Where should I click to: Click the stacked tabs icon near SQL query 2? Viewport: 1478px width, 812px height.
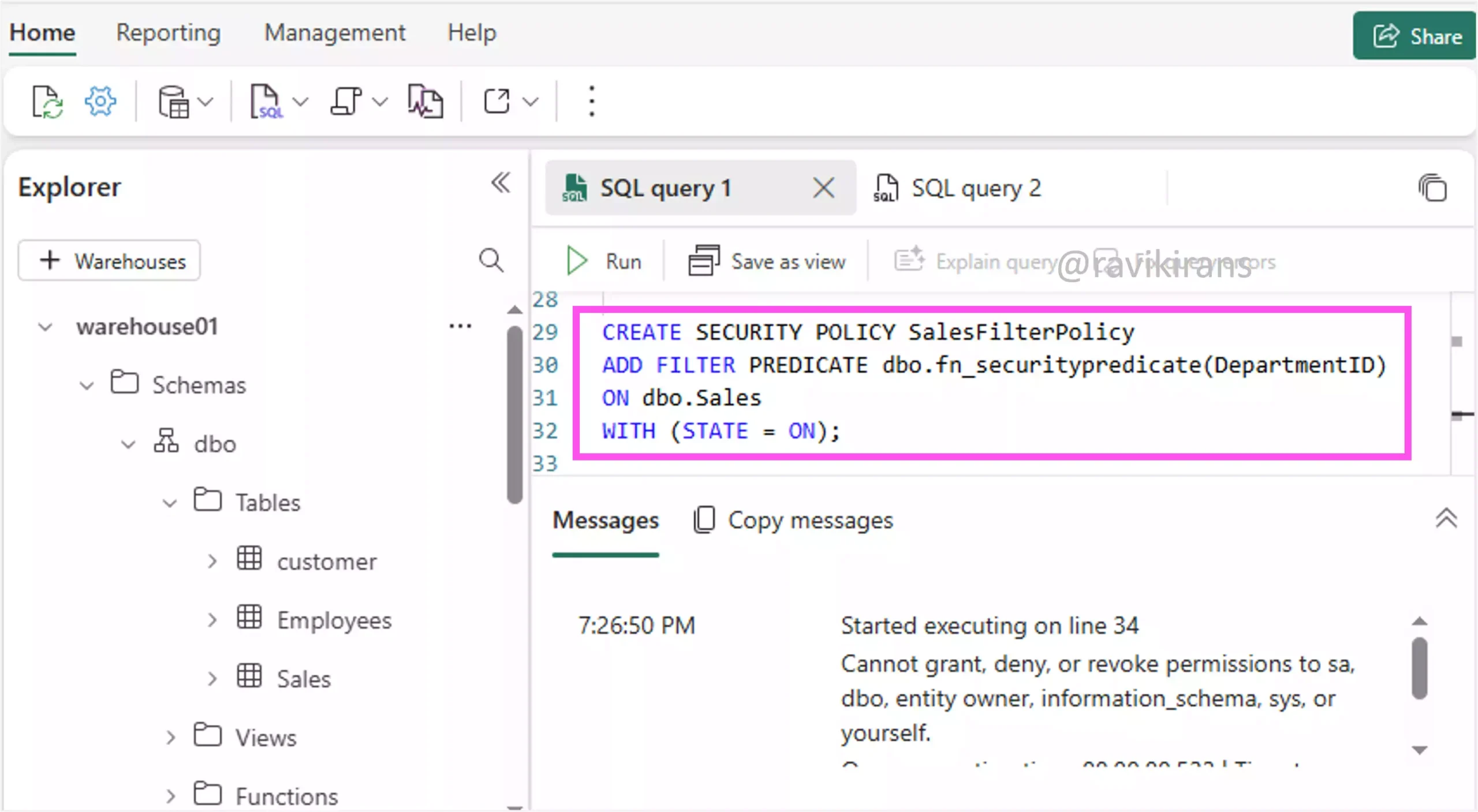(1432, 188)
